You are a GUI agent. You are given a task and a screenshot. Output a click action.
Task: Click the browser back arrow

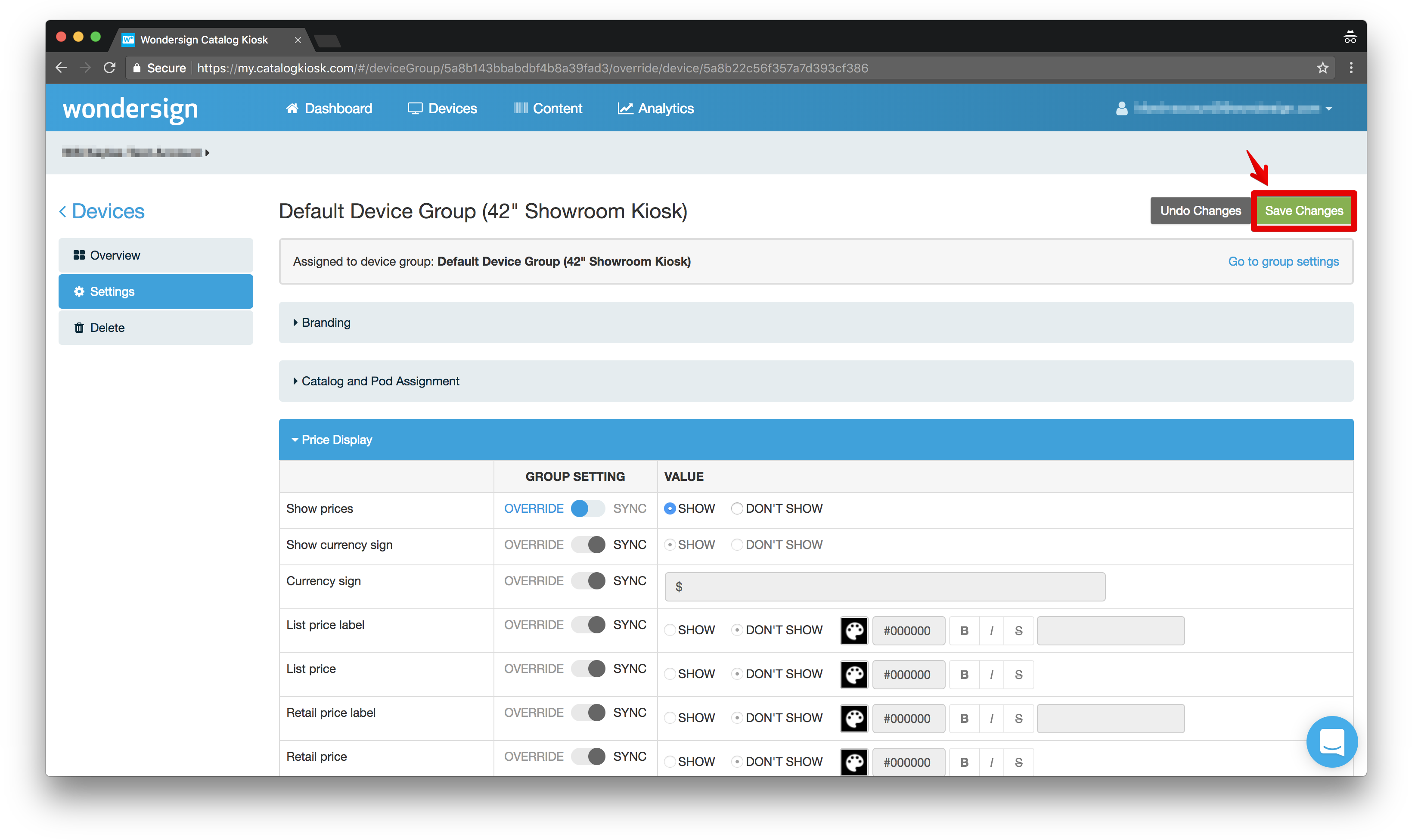(61, 68)
